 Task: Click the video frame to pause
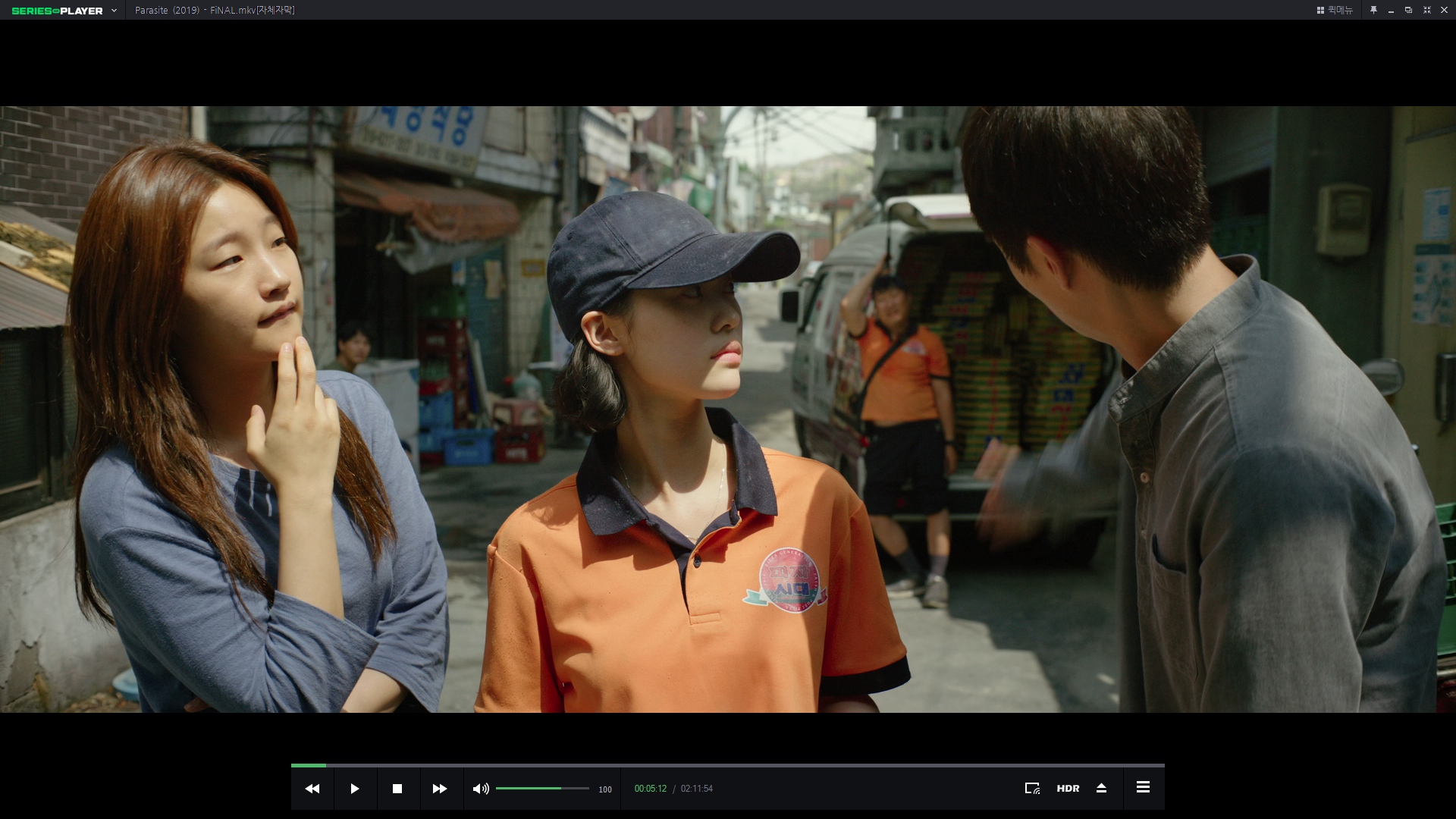[728, 409]
